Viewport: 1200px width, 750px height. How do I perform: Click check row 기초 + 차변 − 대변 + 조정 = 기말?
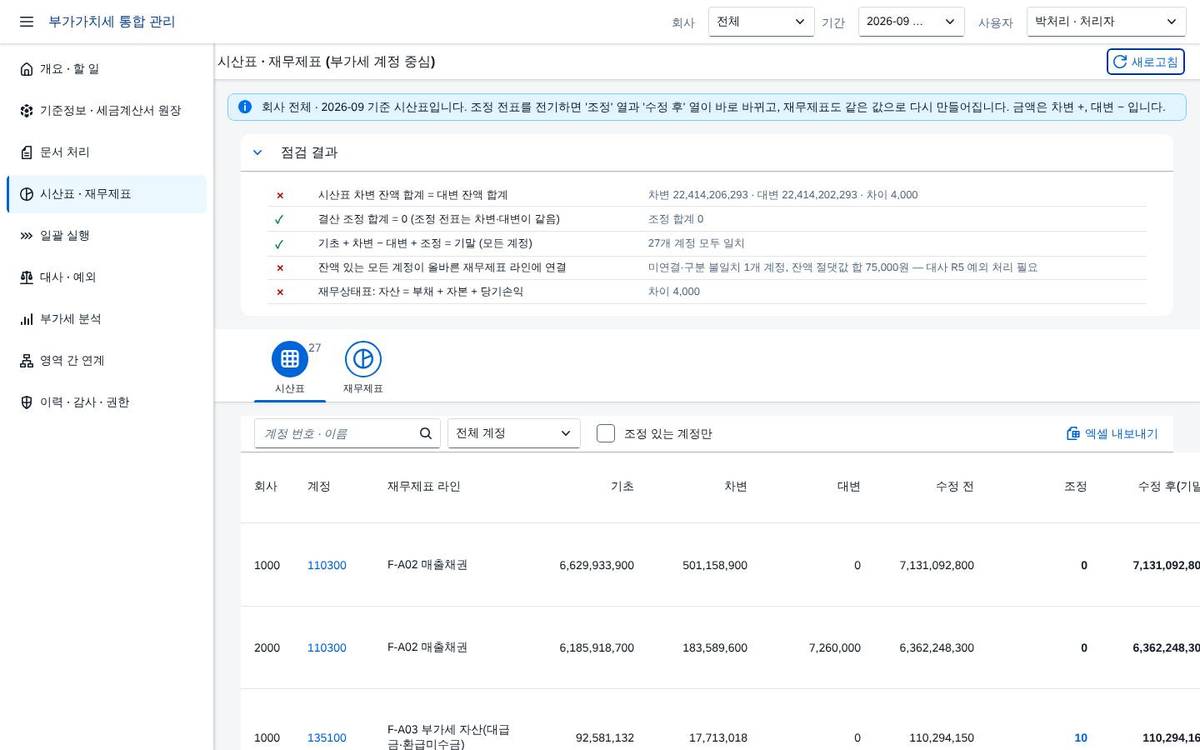click(706, 243)
